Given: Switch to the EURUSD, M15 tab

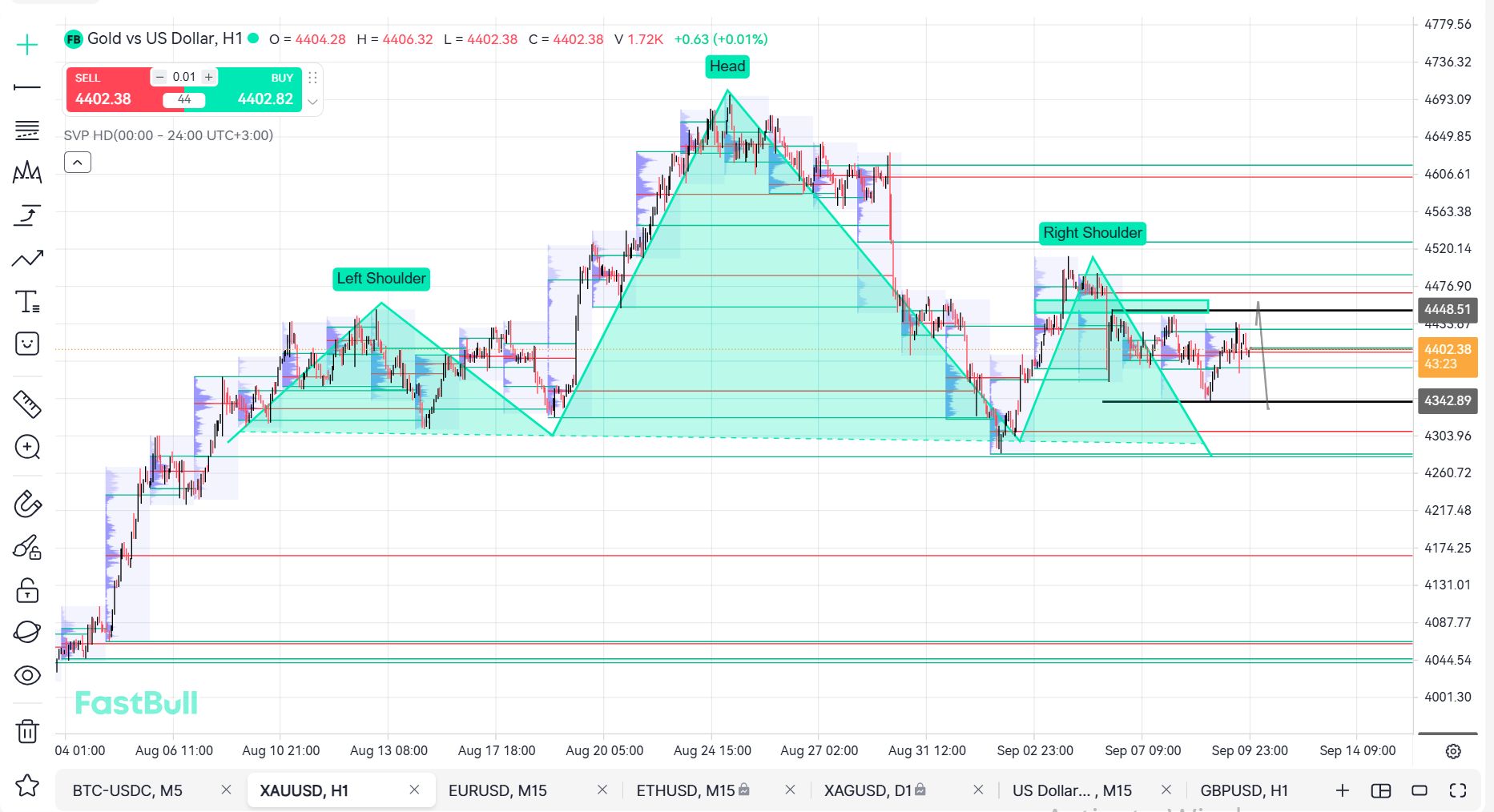Looking at the screenshot, I should [x=497, y=790].
